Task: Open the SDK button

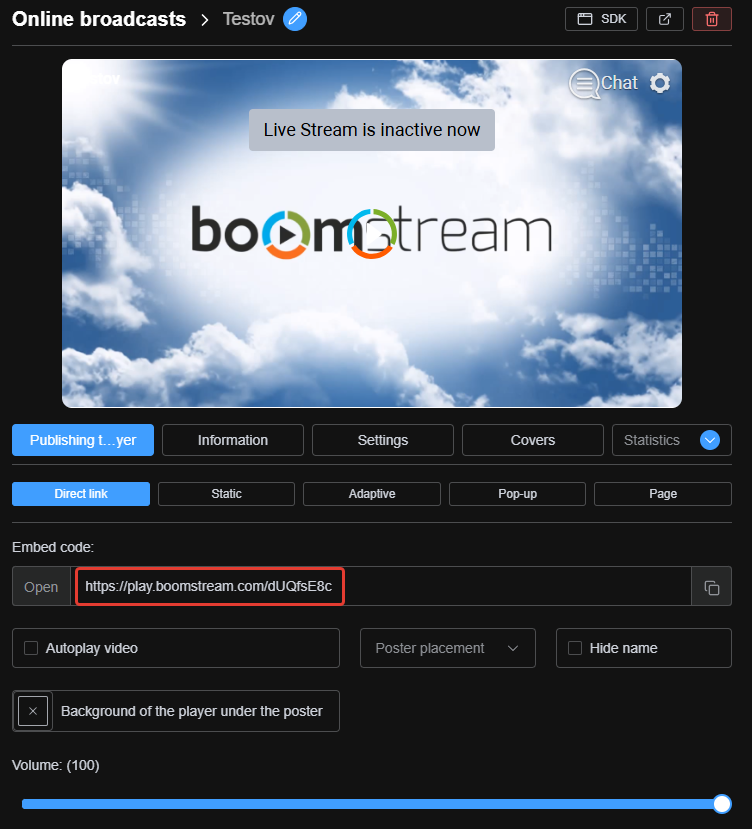Action: [x=601, y=19]
